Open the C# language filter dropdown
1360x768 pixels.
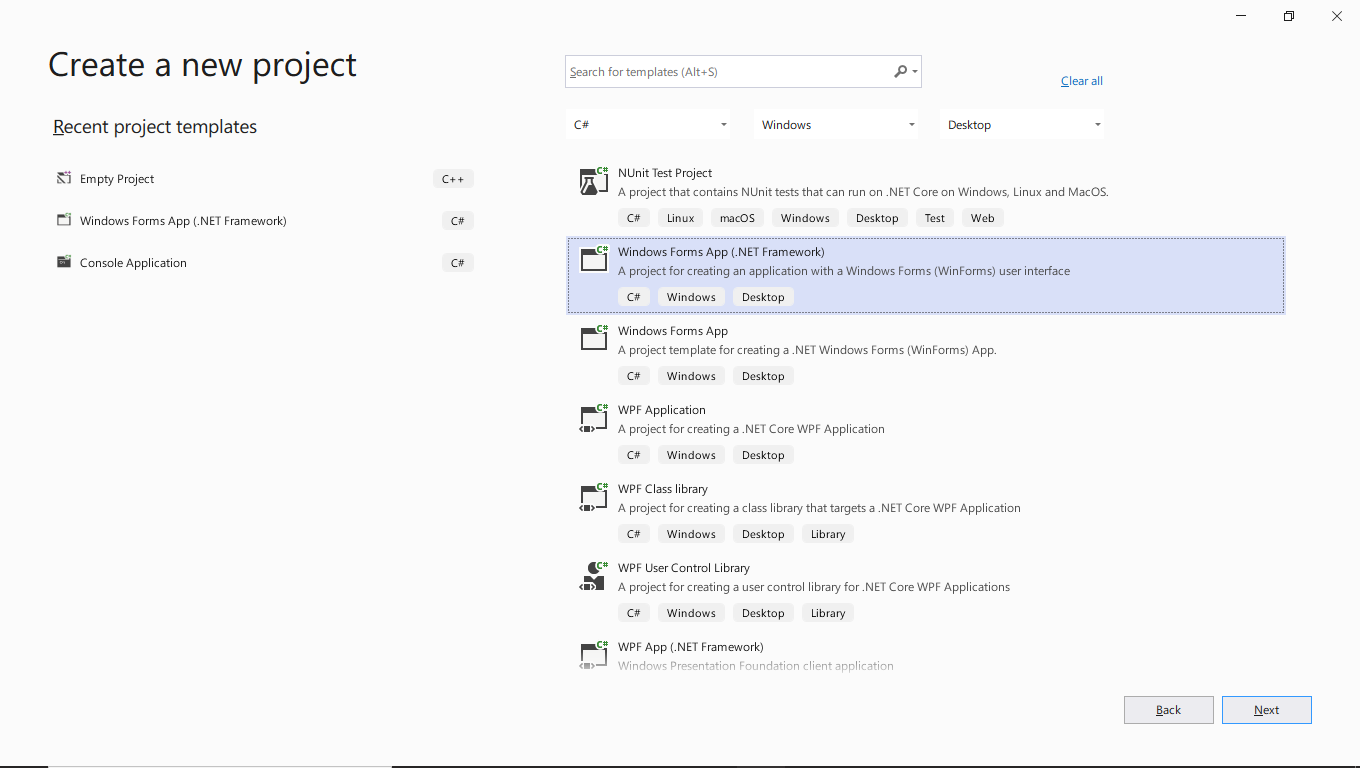coord(648,125)
